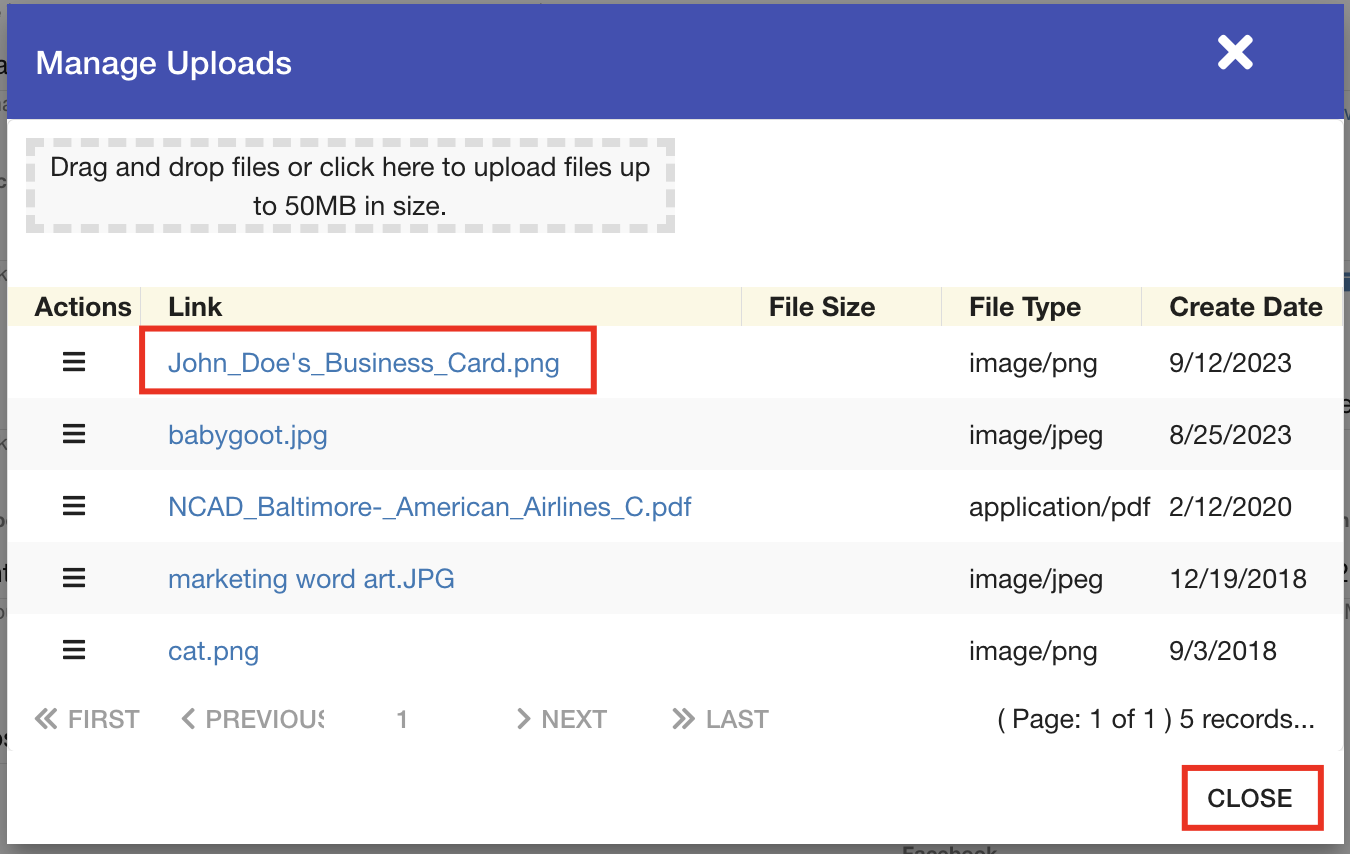
Task: Sort by the Link column header
Action: click(195, 307)
